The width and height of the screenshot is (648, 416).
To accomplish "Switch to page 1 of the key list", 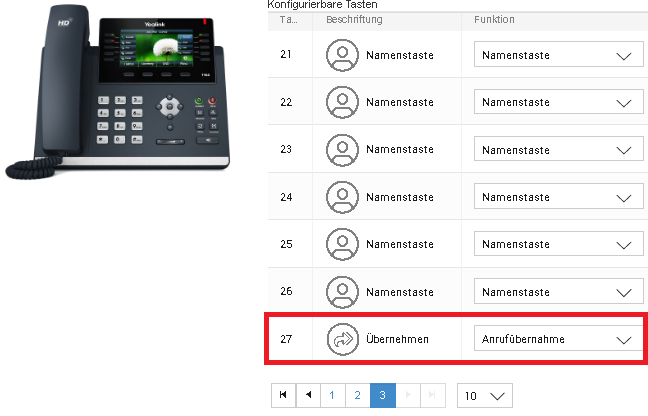I will [333, 395].
